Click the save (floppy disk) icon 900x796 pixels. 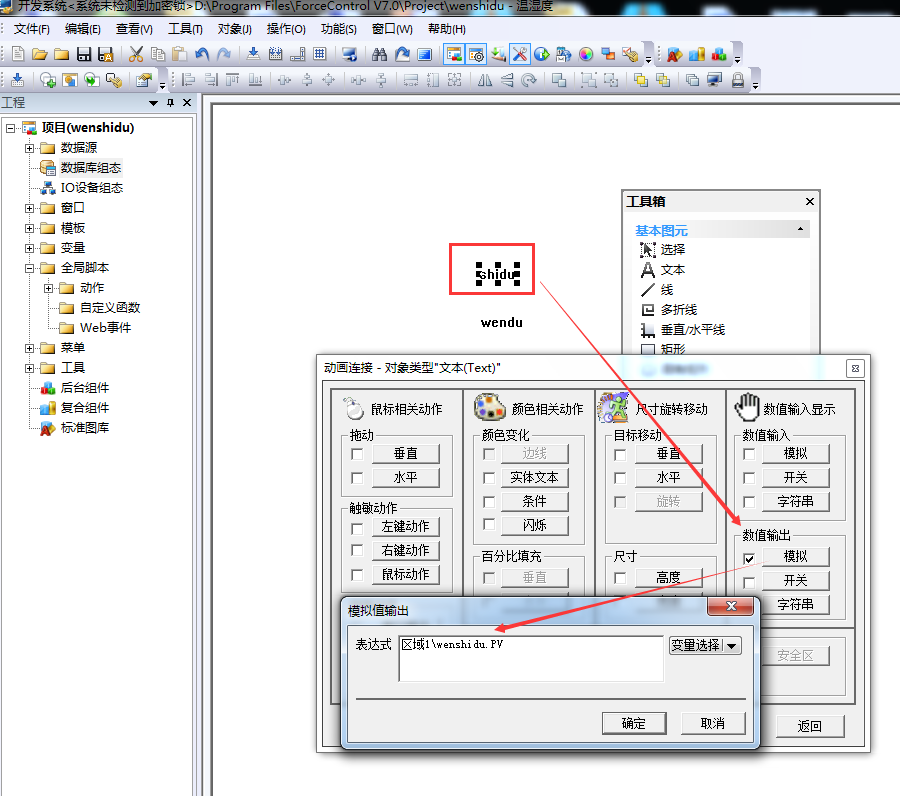(84, 55)
